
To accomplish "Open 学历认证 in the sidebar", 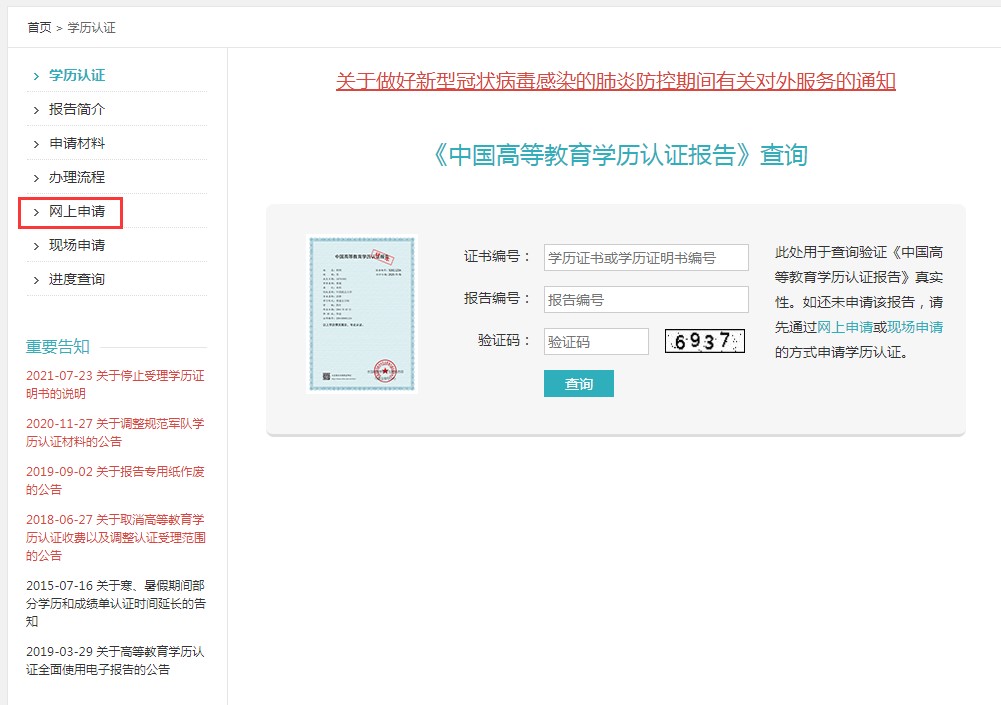I will (77, 75).
